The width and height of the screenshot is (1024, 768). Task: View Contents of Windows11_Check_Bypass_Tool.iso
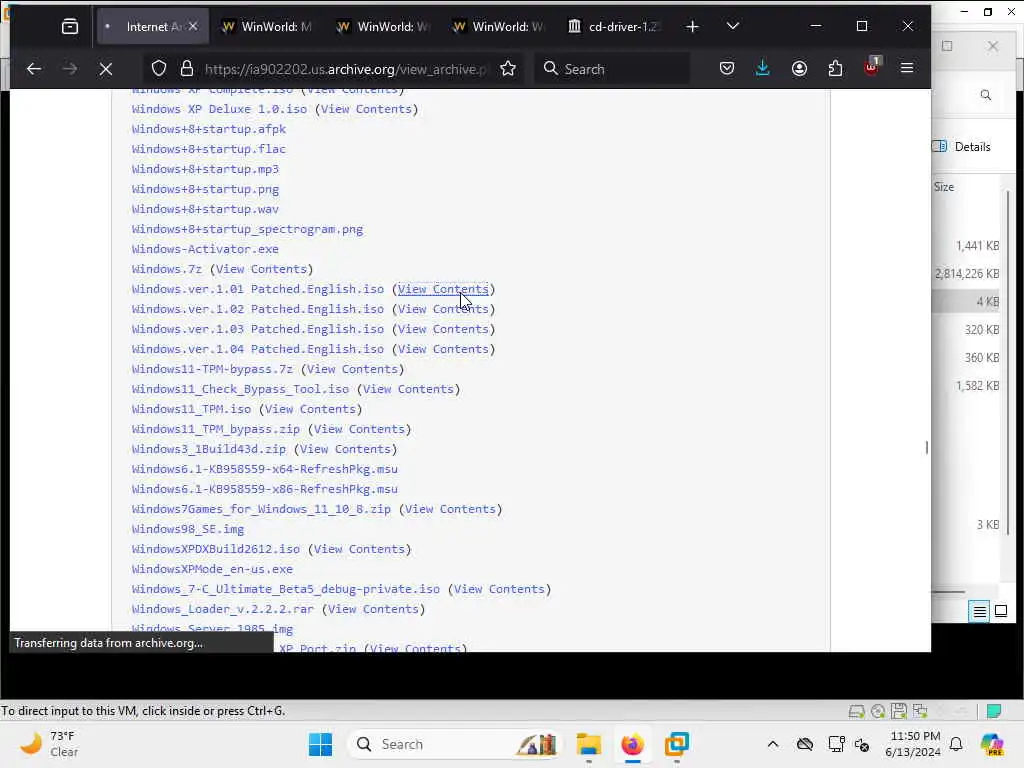click(x=408, y=389)
